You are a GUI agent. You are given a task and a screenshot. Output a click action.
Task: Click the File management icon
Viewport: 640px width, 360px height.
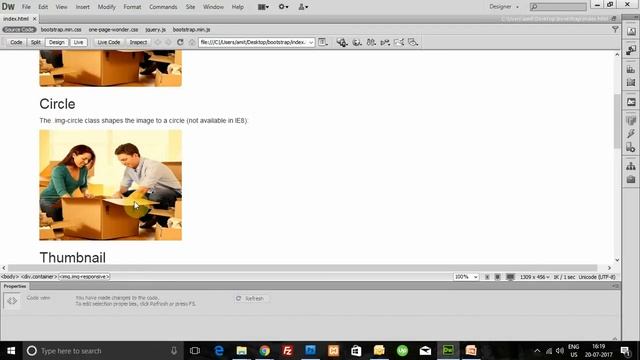coord(371,42)
